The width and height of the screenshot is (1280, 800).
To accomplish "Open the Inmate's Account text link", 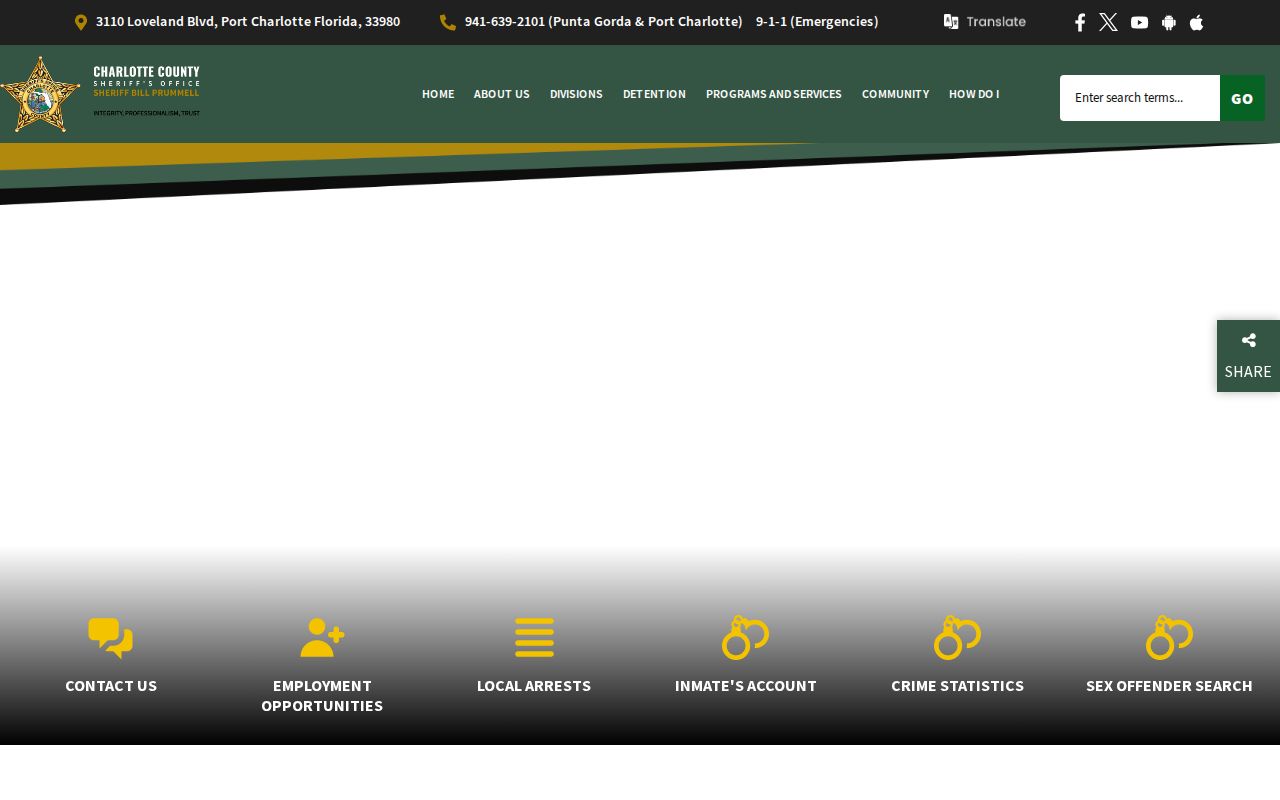I will point(746,686).
